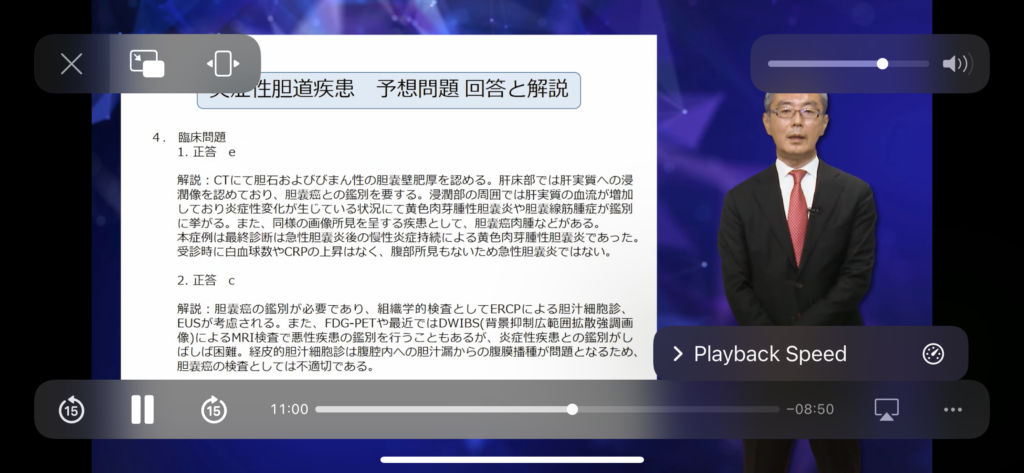Toggle the remaining time -08:50 display
Screen dimensions: 1024x473
click(x=810, y=409)
